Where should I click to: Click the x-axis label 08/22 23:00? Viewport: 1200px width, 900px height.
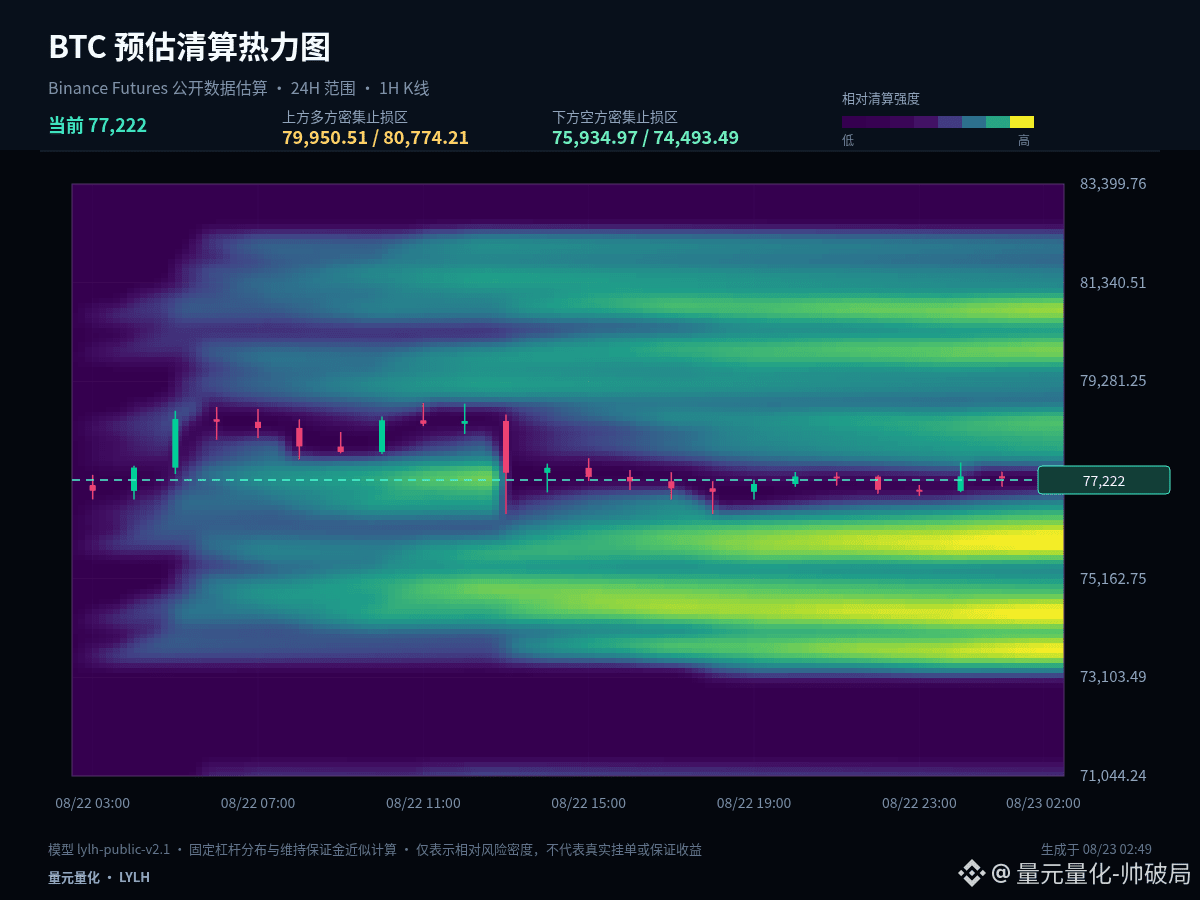pos(919,803)
